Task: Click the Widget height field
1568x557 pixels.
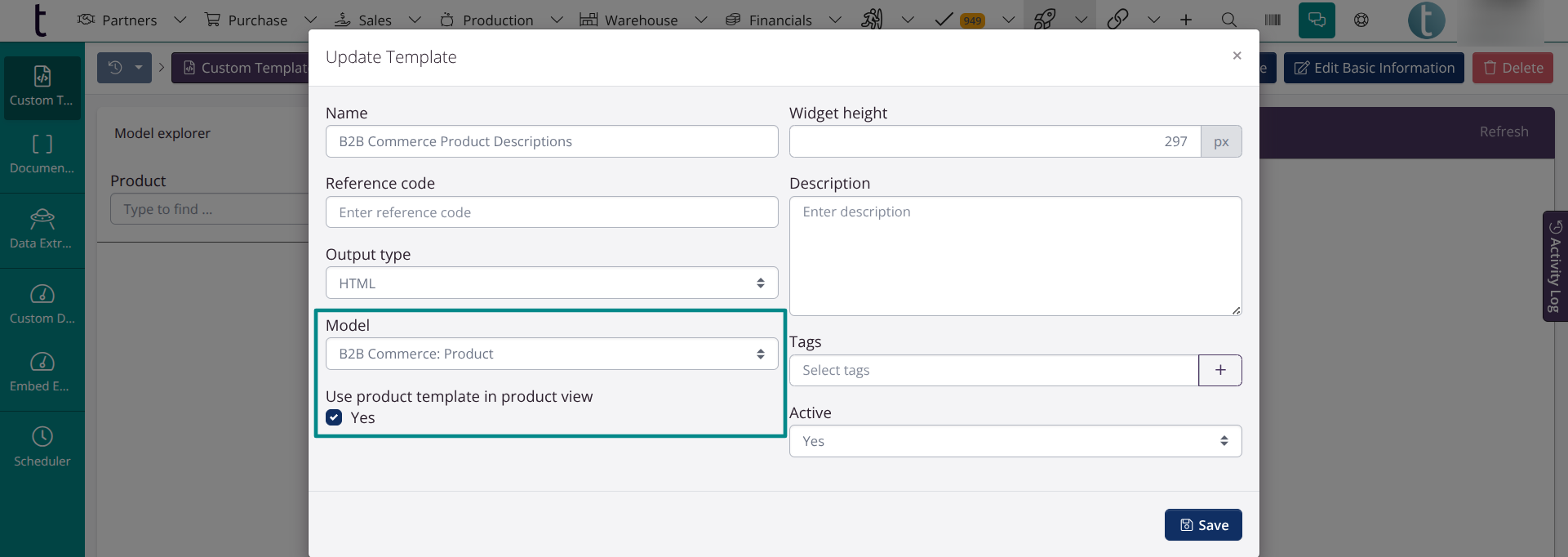Action: click(994, 141)
